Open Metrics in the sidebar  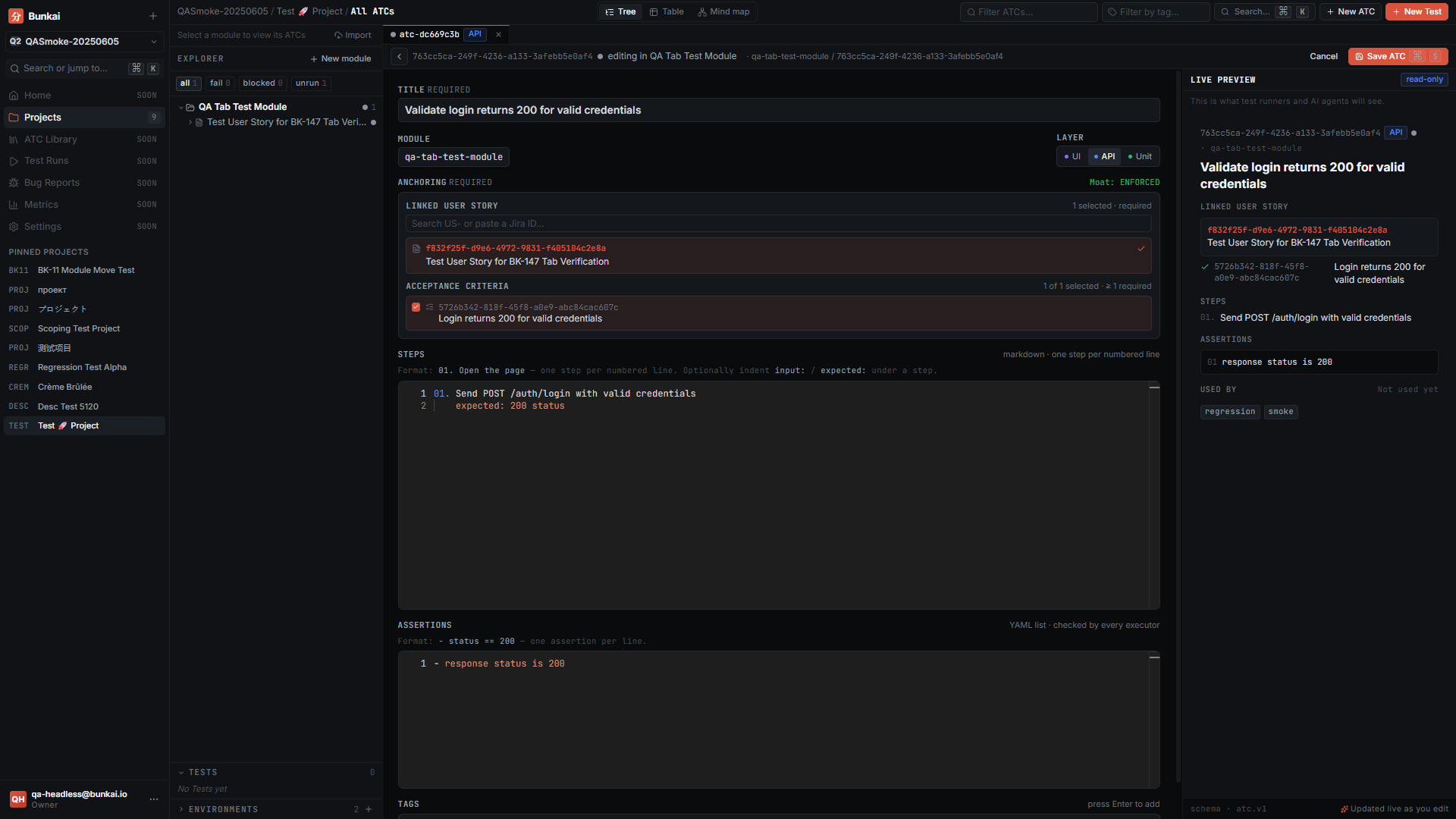pyautogui.click(x=84, y=205)
